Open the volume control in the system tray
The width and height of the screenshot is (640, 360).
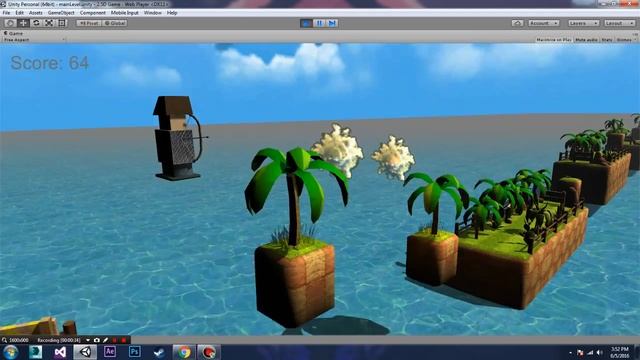600,352
